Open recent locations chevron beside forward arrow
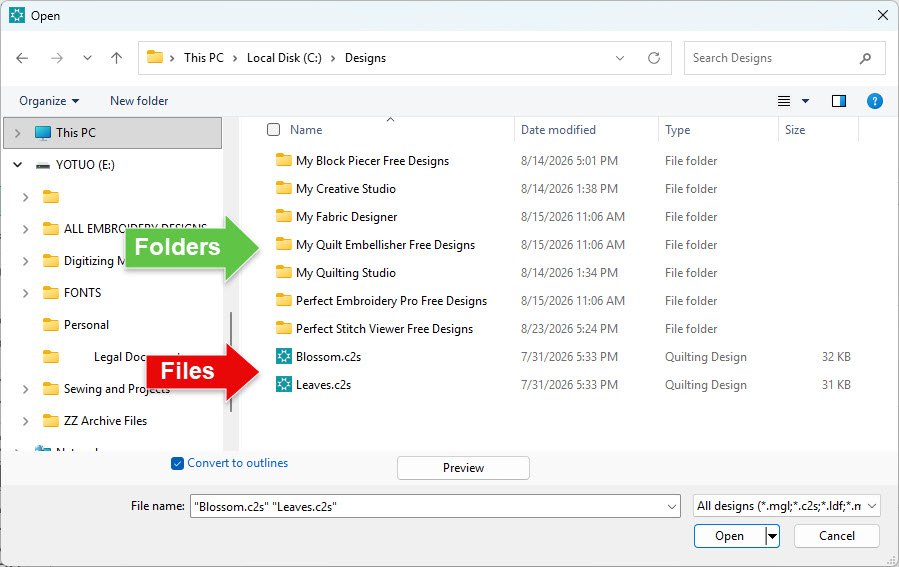The image size is (899, 567). click(87, 58)
